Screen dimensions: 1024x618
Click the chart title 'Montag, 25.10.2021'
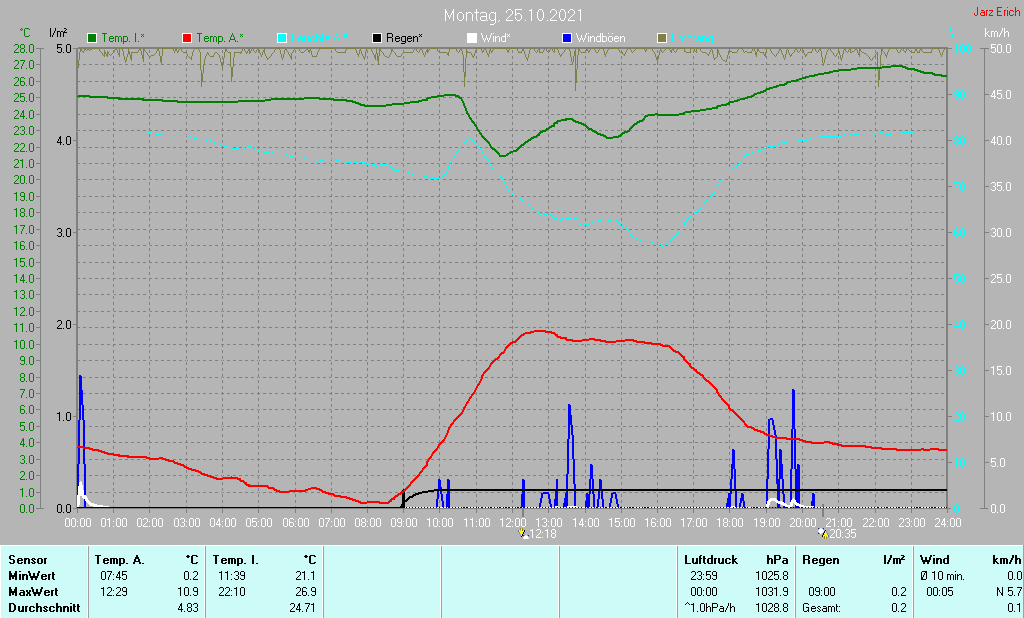click(x=513, y=15)
